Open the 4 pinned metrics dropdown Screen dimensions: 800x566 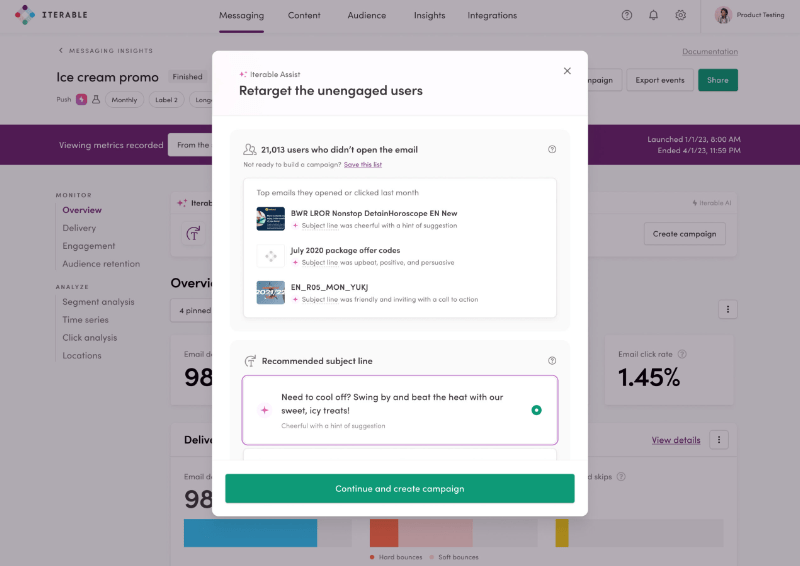[x=191, y=310]
